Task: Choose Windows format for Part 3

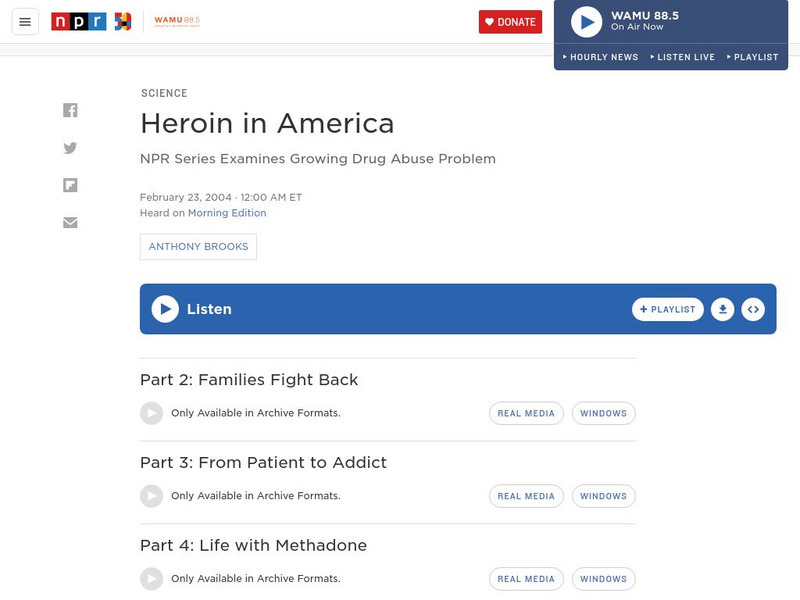Action: click(603, 496)
